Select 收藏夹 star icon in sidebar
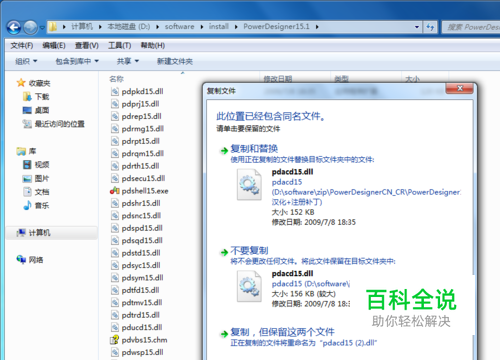The height and width of the screenshot is (360, 500). [21, 83]
